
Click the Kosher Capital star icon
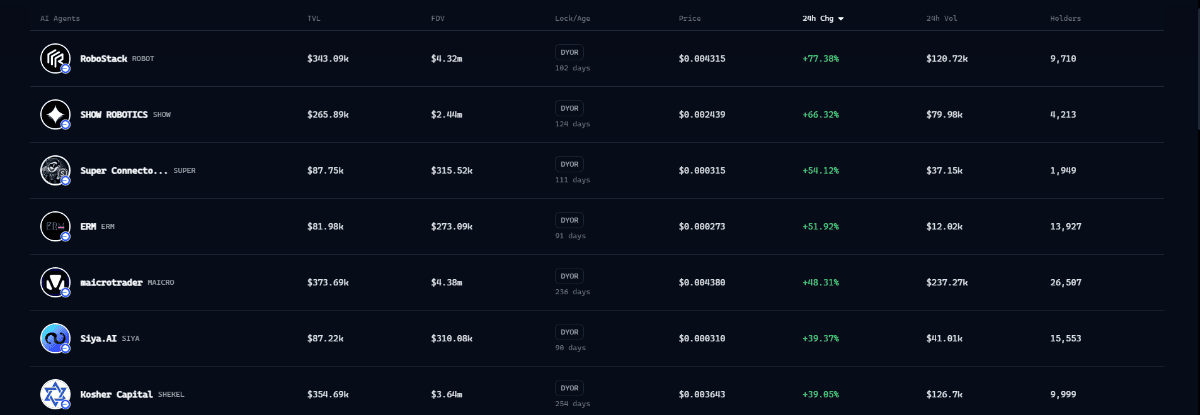click(54, 394)
